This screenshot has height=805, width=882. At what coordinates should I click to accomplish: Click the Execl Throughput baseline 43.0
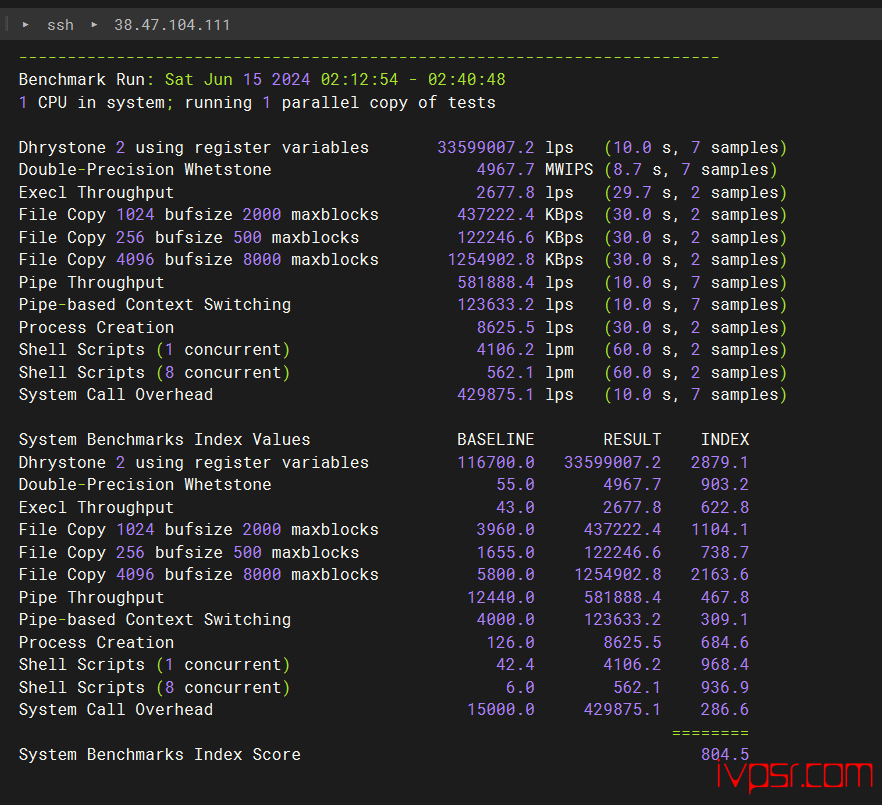pyautogui.click(x=515, y=507)
